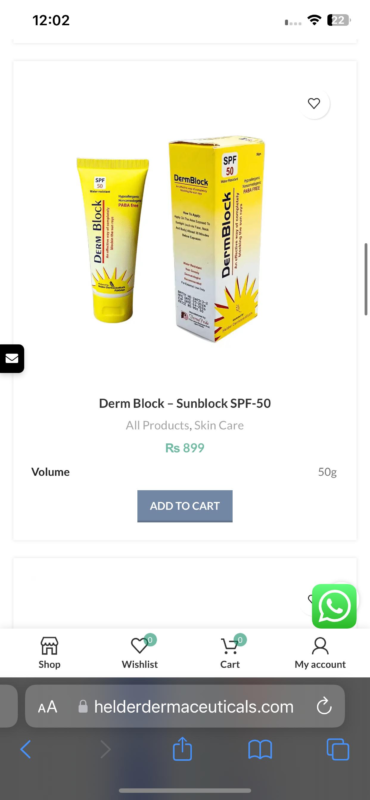Go to My account in the bottom bar

(320, 653)
